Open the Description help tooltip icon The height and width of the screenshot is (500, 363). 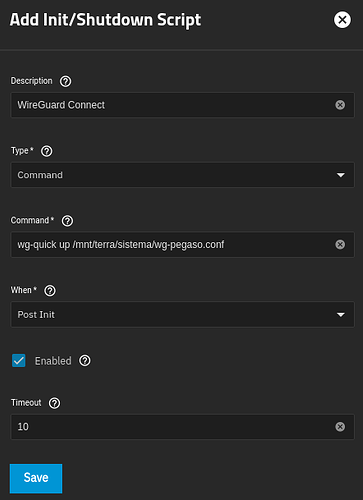point(65,81)
